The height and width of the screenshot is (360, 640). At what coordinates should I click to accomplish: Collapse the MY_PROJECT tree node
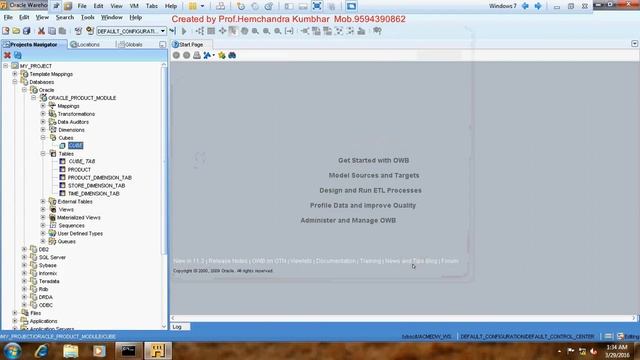(6, 66)
